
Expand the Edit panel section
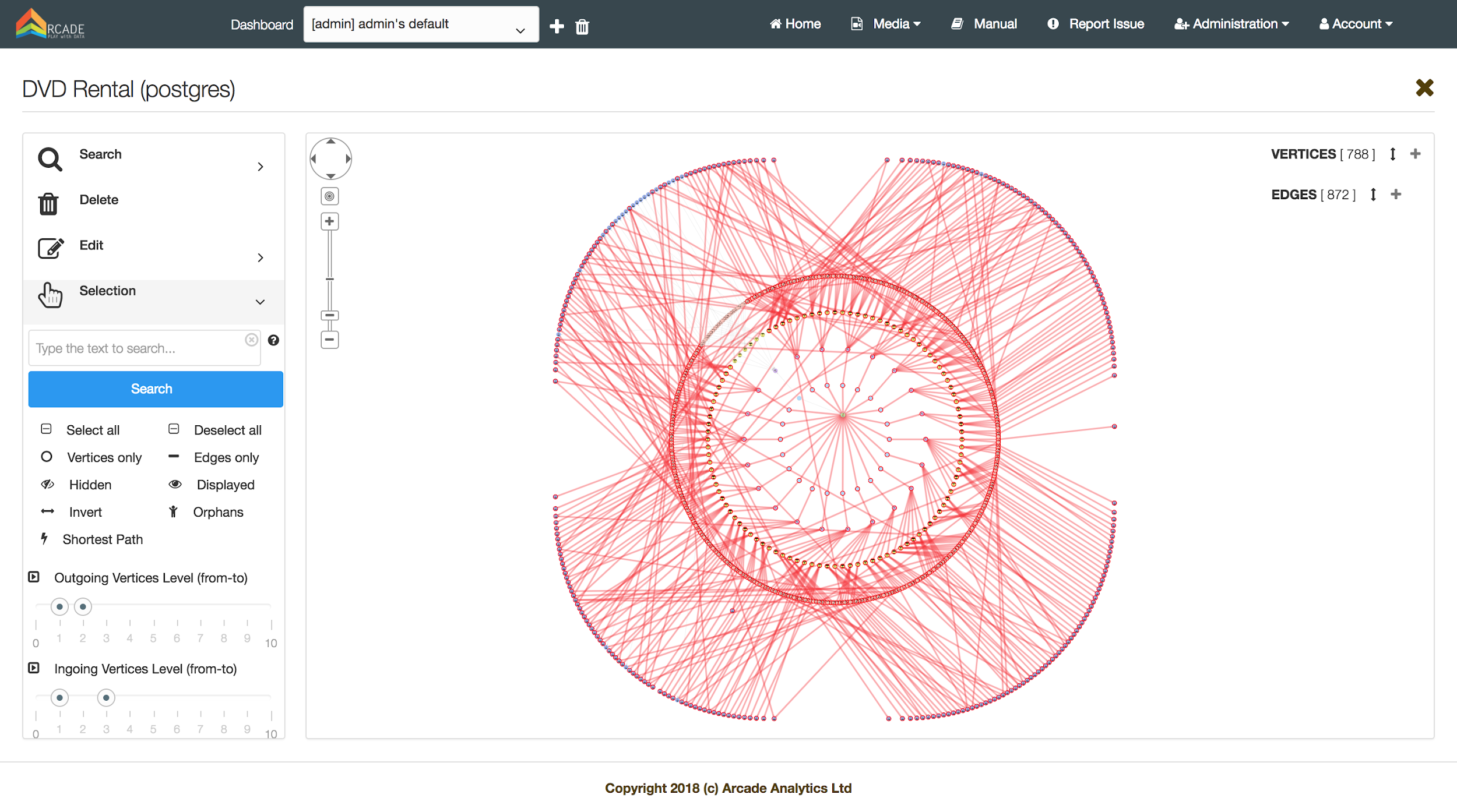click(x=260, y=257)
